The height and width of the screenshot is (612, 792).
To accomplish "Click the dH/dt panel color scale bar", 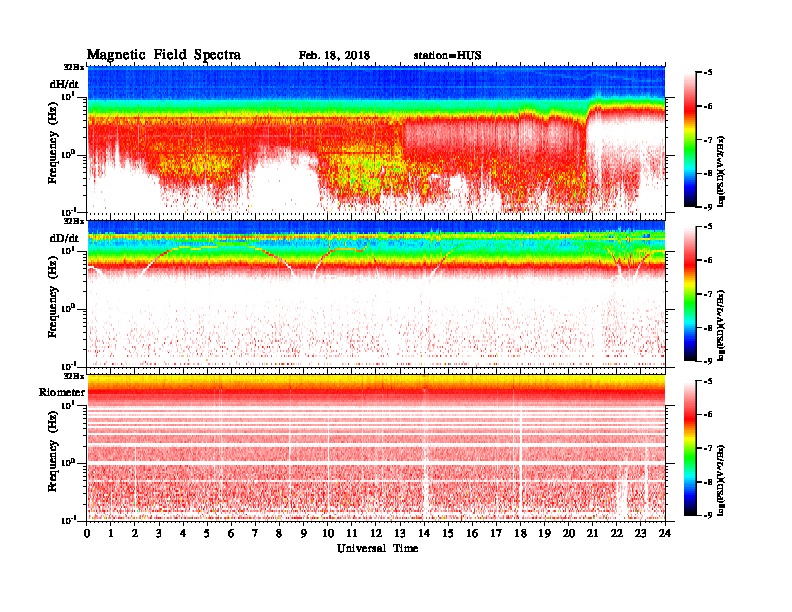I will pyautogui.click(x=690, y=140).
